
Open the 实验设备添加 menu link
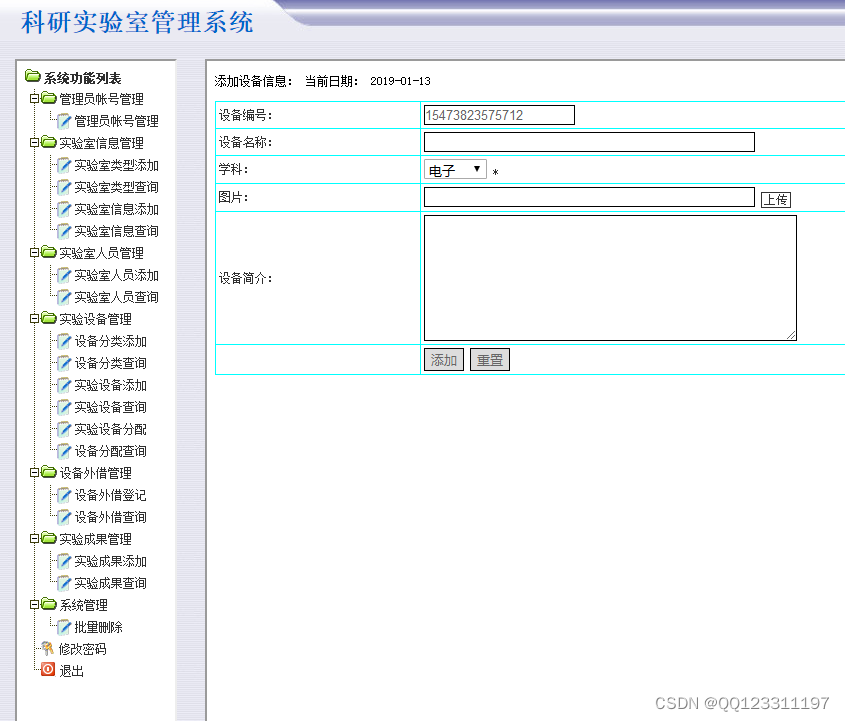[x=110, y=385]
